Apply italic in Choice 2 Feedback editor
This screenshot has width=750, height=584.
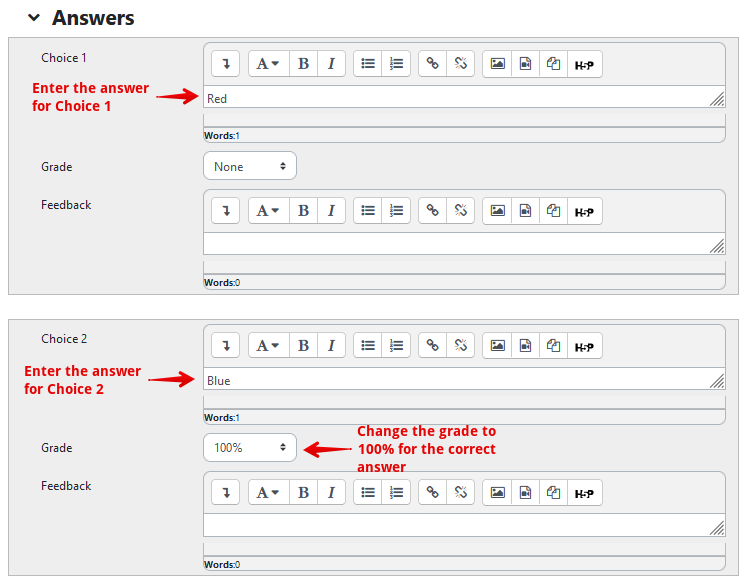(331, 493)
